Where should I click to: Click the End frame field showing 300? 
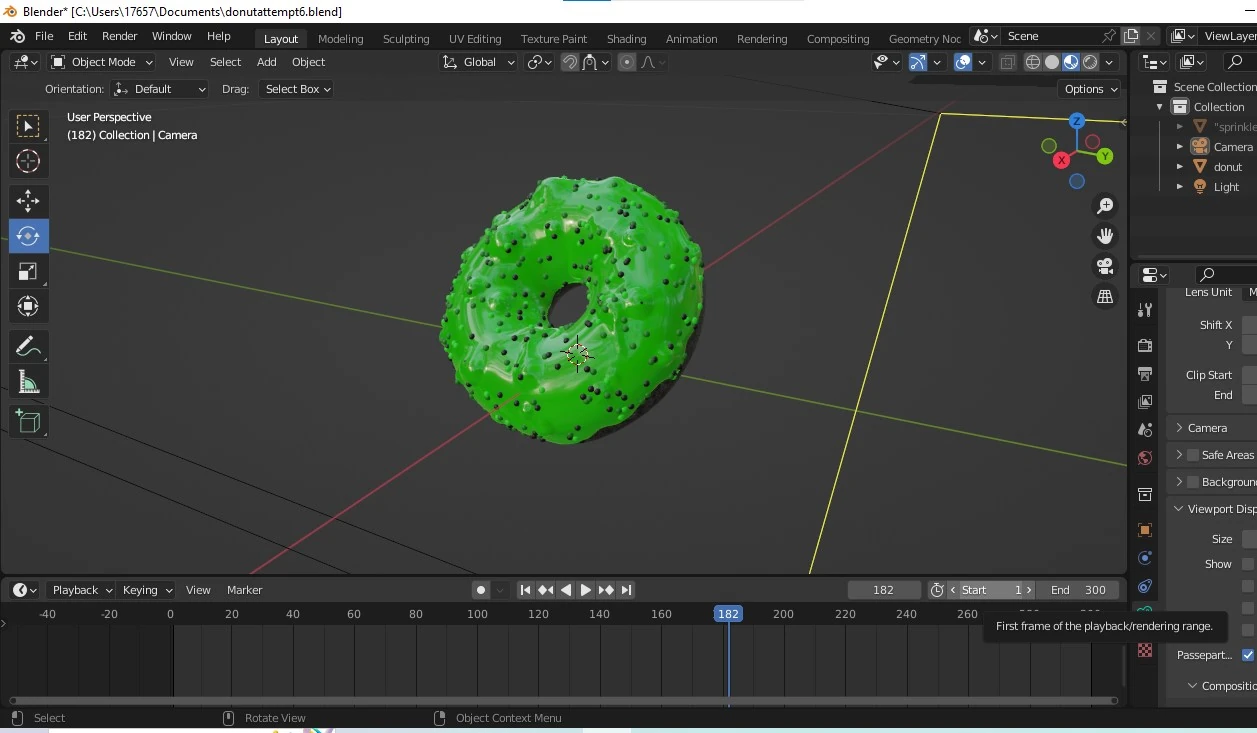1078,590
